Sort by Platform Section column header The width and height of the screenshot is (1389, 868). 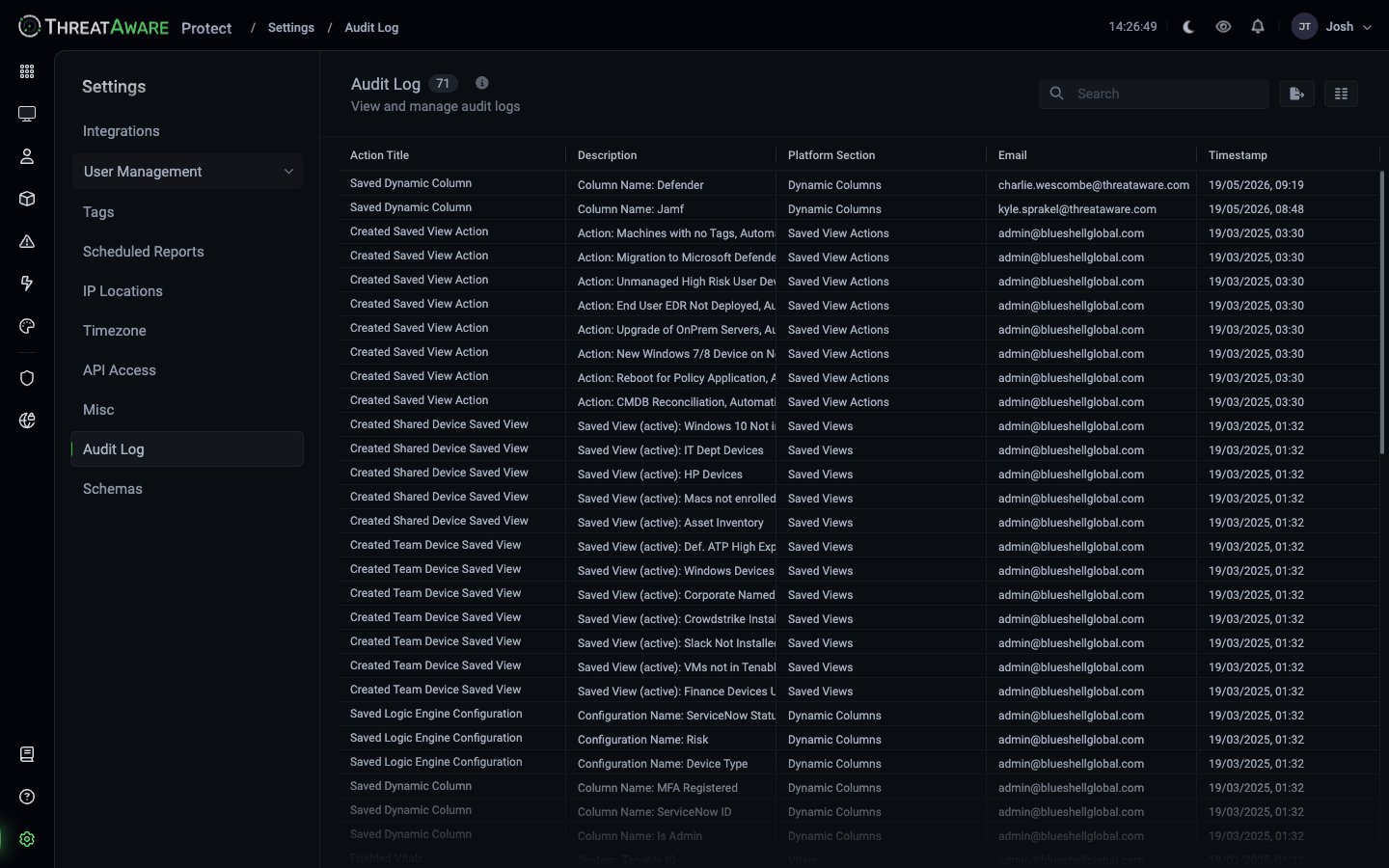[x=831, y=155]
